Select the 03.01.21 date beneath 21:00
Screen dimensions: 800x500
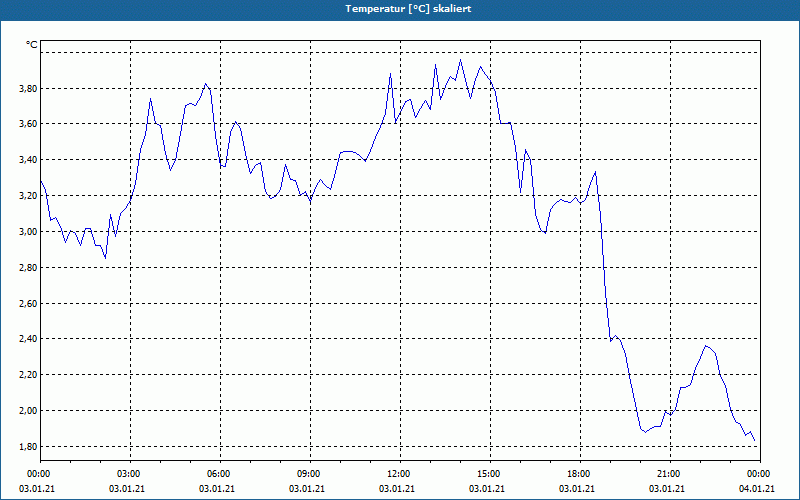pyautogui.click(x=667, y=489)
